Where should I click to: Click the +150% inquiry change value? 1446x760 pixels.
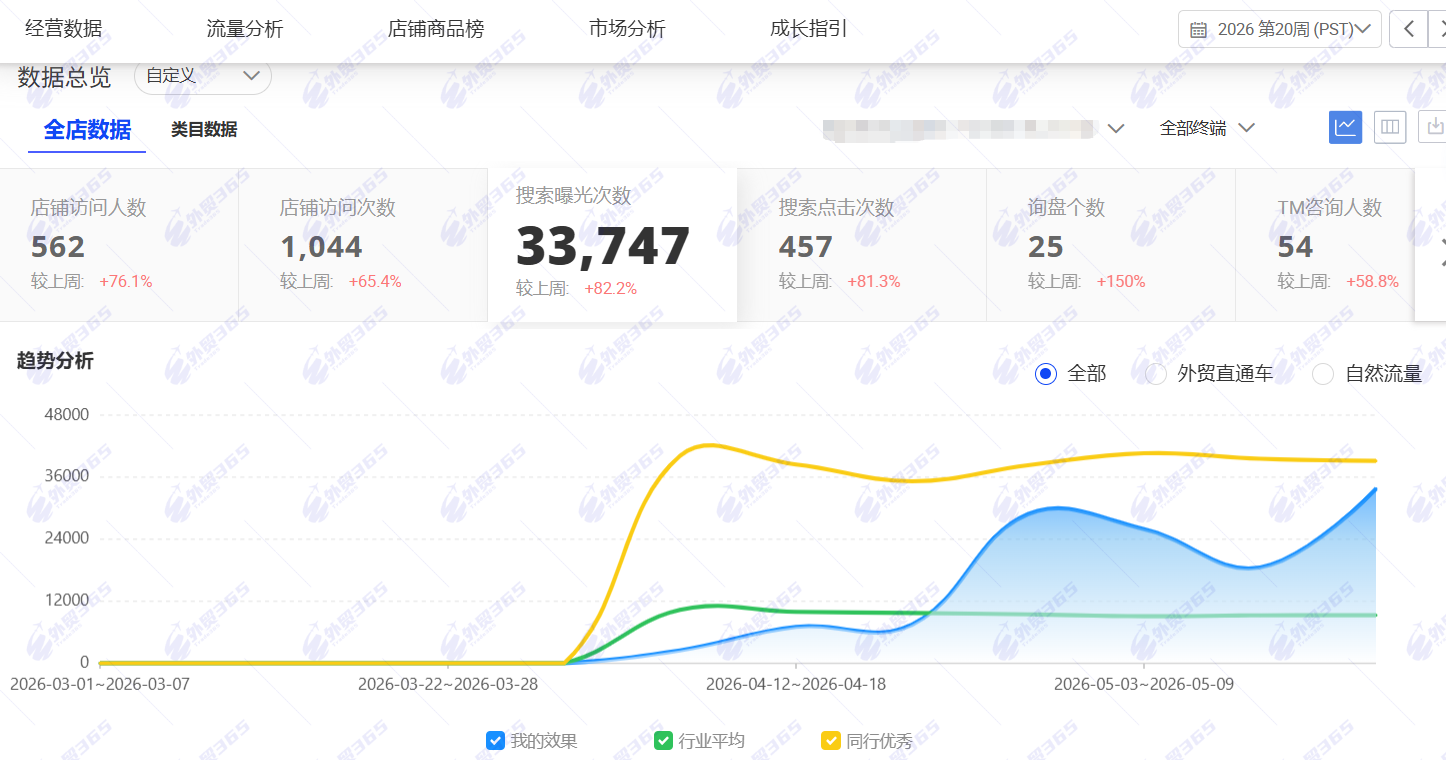1120,282
